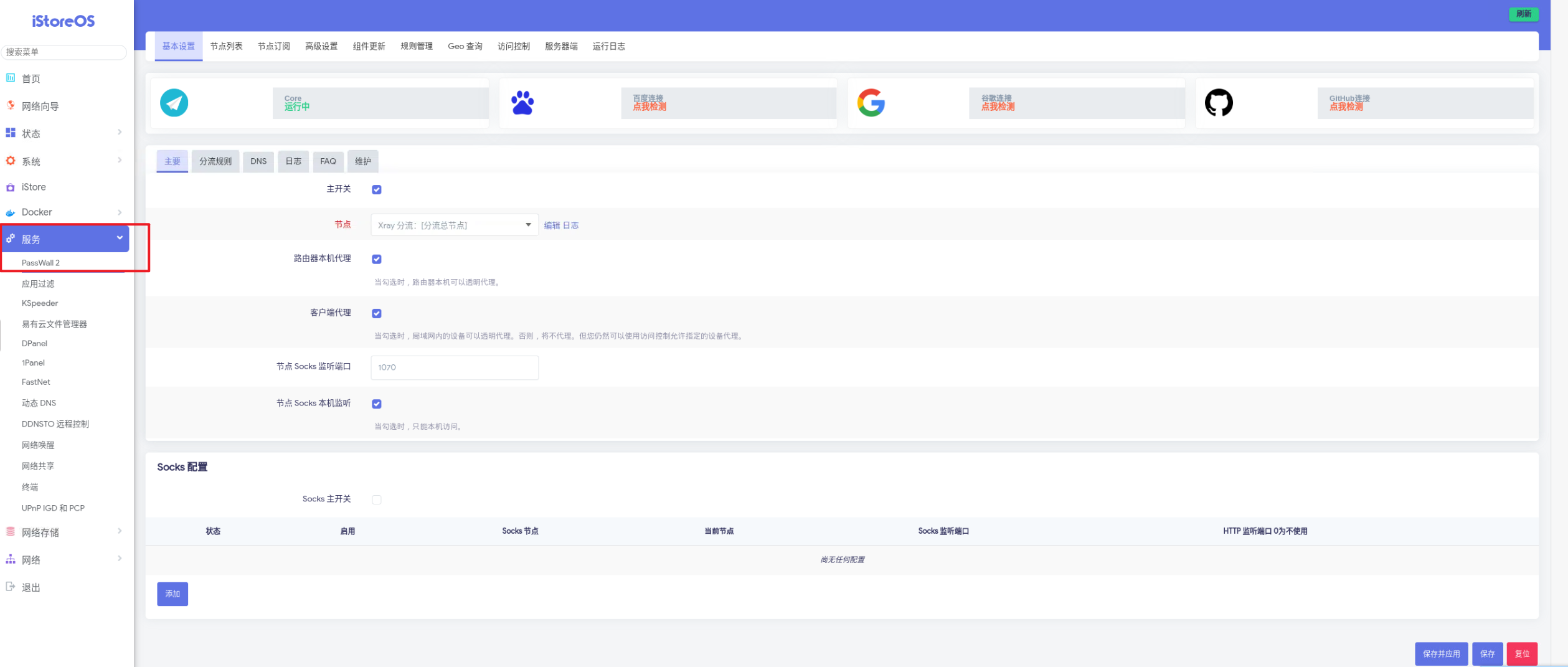Click the iStore sidebar icon
This screenshot has height=667, width=1568.
click(11, 187)
